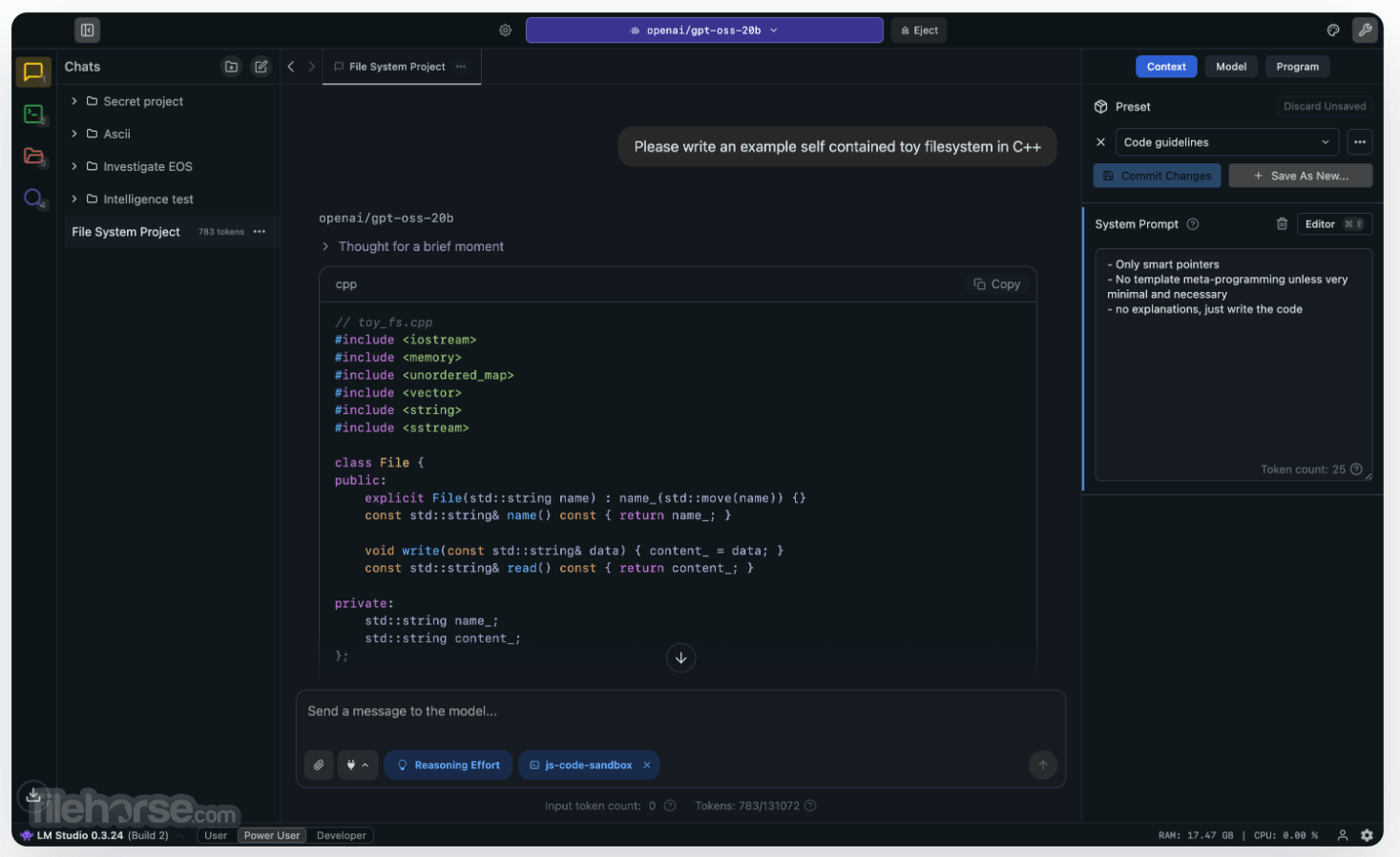The image size is (1400, 857).
Task: Create a new folder in Chats
Action: pos(231,67)
